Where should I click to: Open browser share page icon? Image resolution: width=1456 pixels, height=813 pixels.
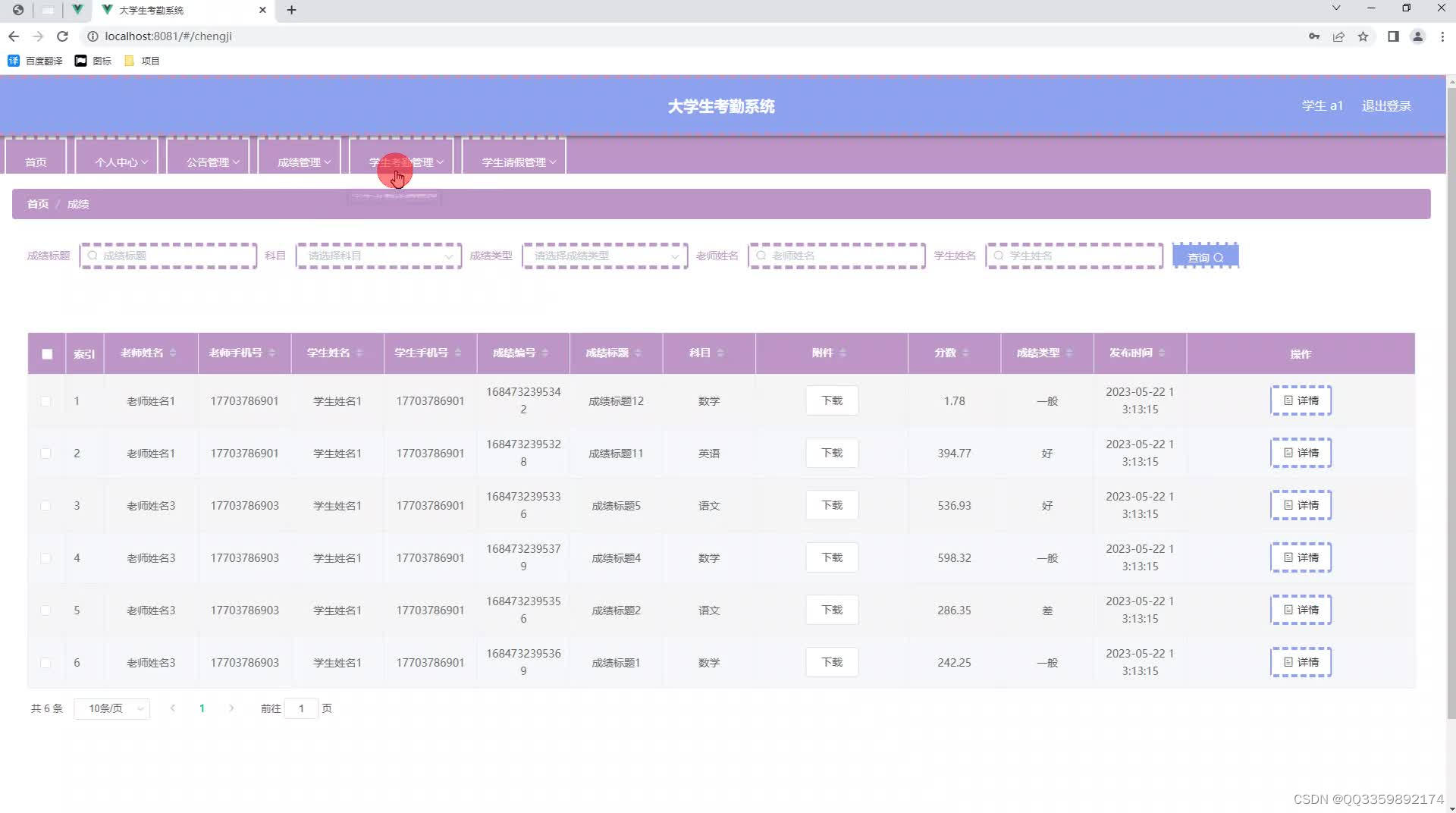pos(1338,36)
